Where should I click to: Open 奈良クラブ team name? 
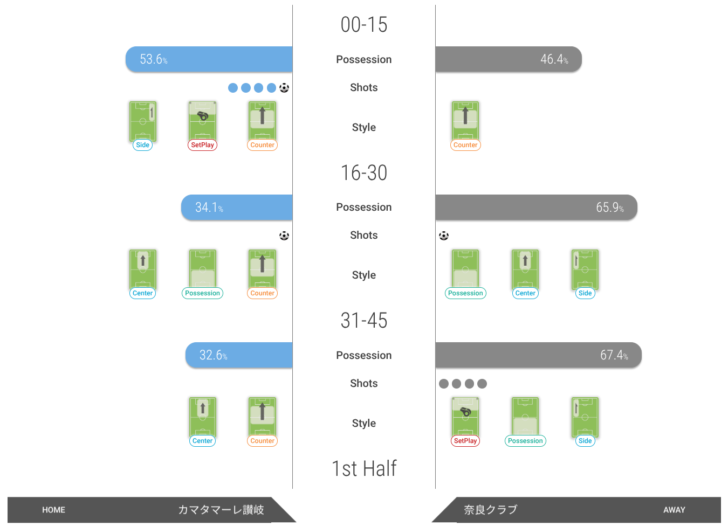(490, 510)
